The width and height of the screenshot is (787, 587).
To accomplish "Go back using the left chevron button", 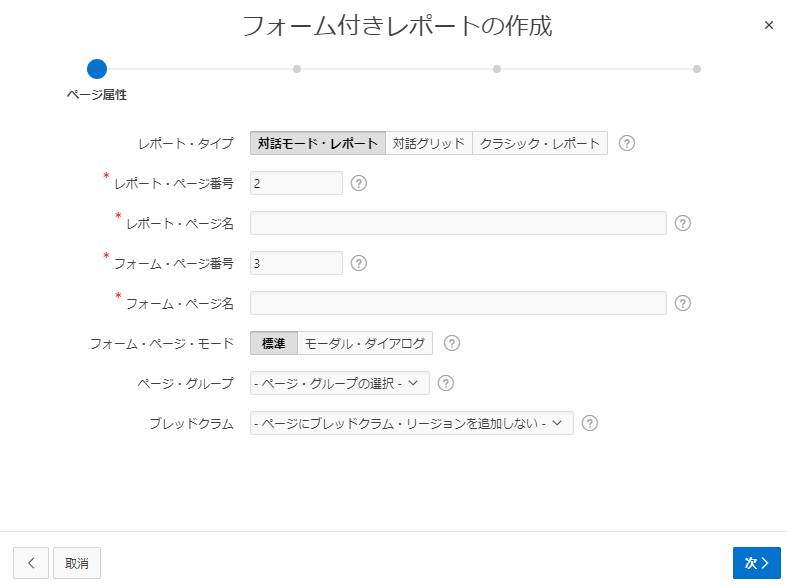I will 31,563.
